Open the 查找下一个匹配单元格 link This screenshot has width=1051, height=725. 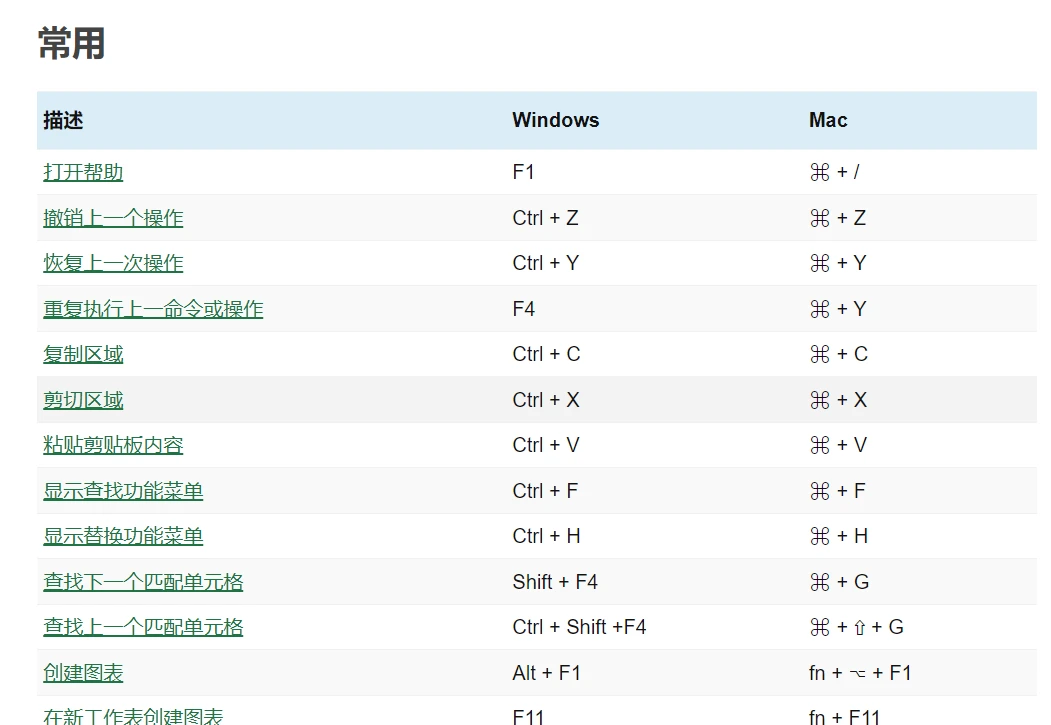(143, 582)
